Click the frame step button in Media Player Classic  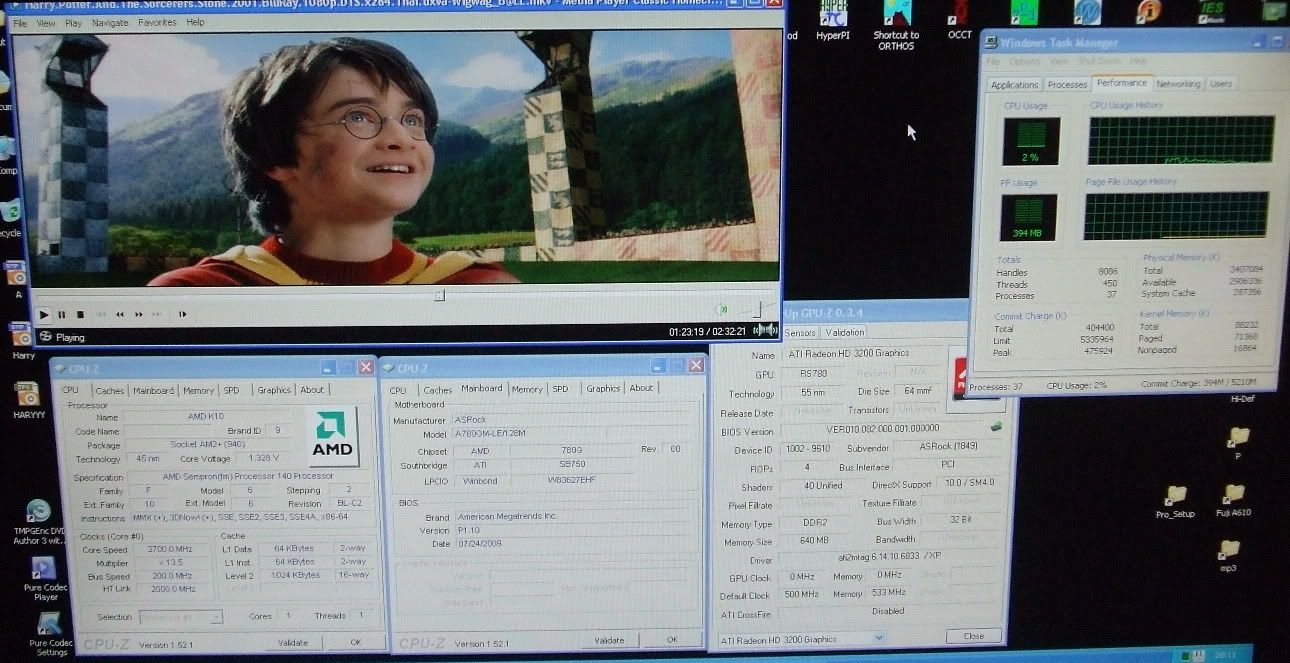click(183, 314)
